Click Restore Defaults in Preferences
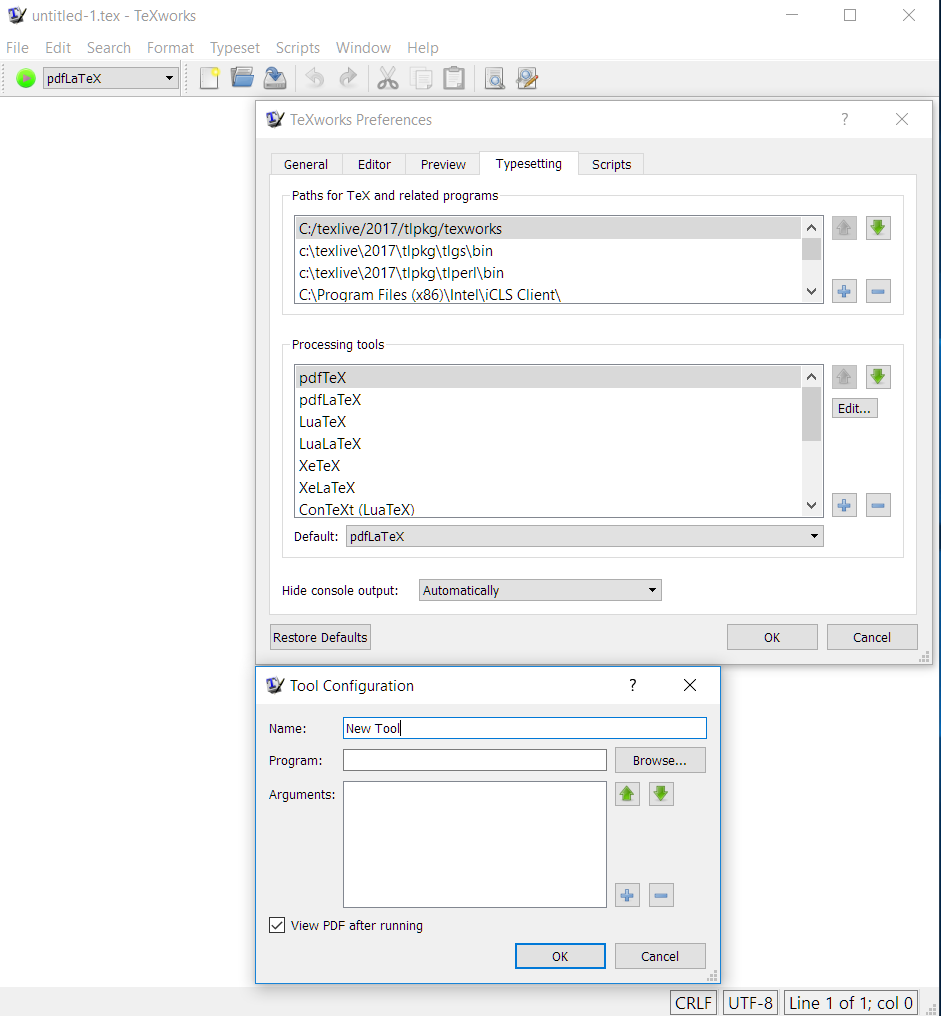941x1016 pixels. click(x=320, y=638)
